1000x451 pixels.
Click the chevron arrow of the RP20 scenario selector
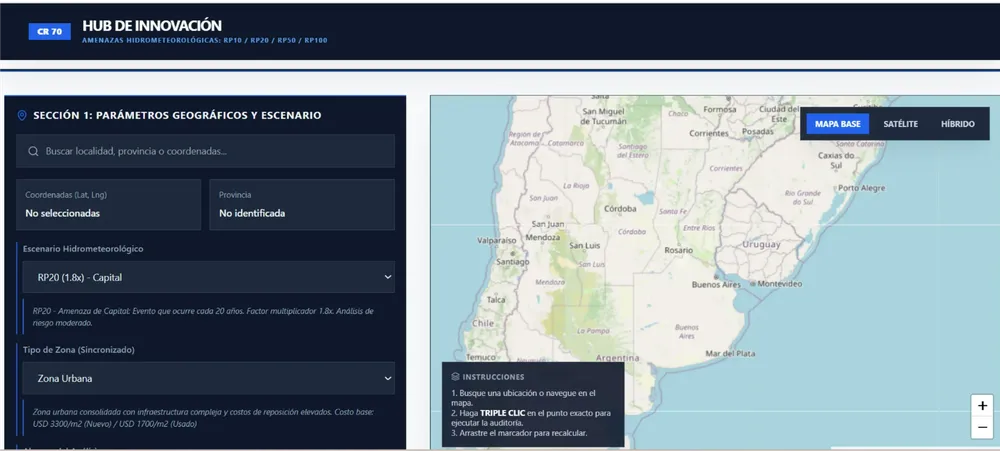coord(387,277)
